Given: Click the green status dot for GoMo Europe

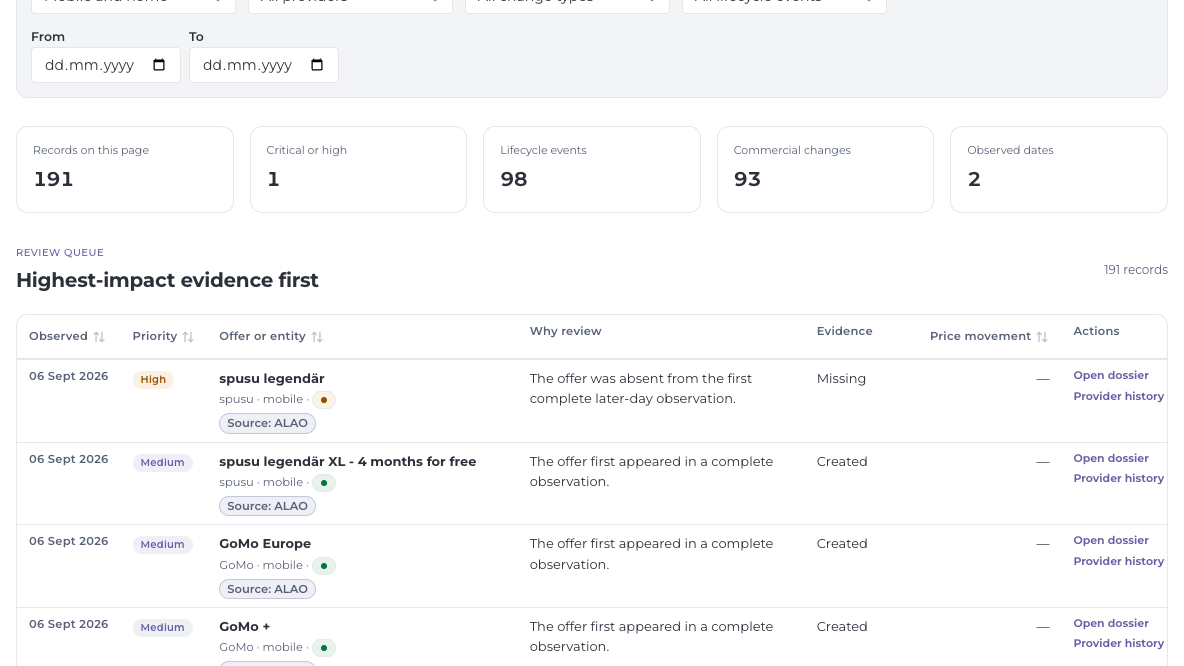Looking at the screenshot, I should (324, 566).
